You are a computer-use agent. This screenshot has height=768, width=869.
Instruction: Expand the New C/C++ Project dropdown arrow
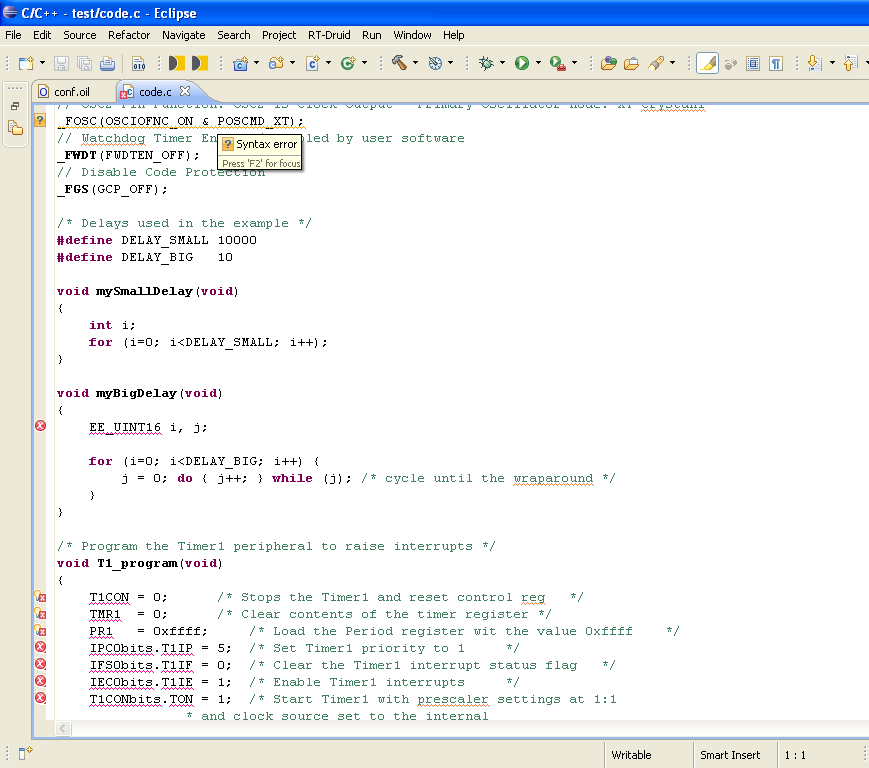click(256, 63)
